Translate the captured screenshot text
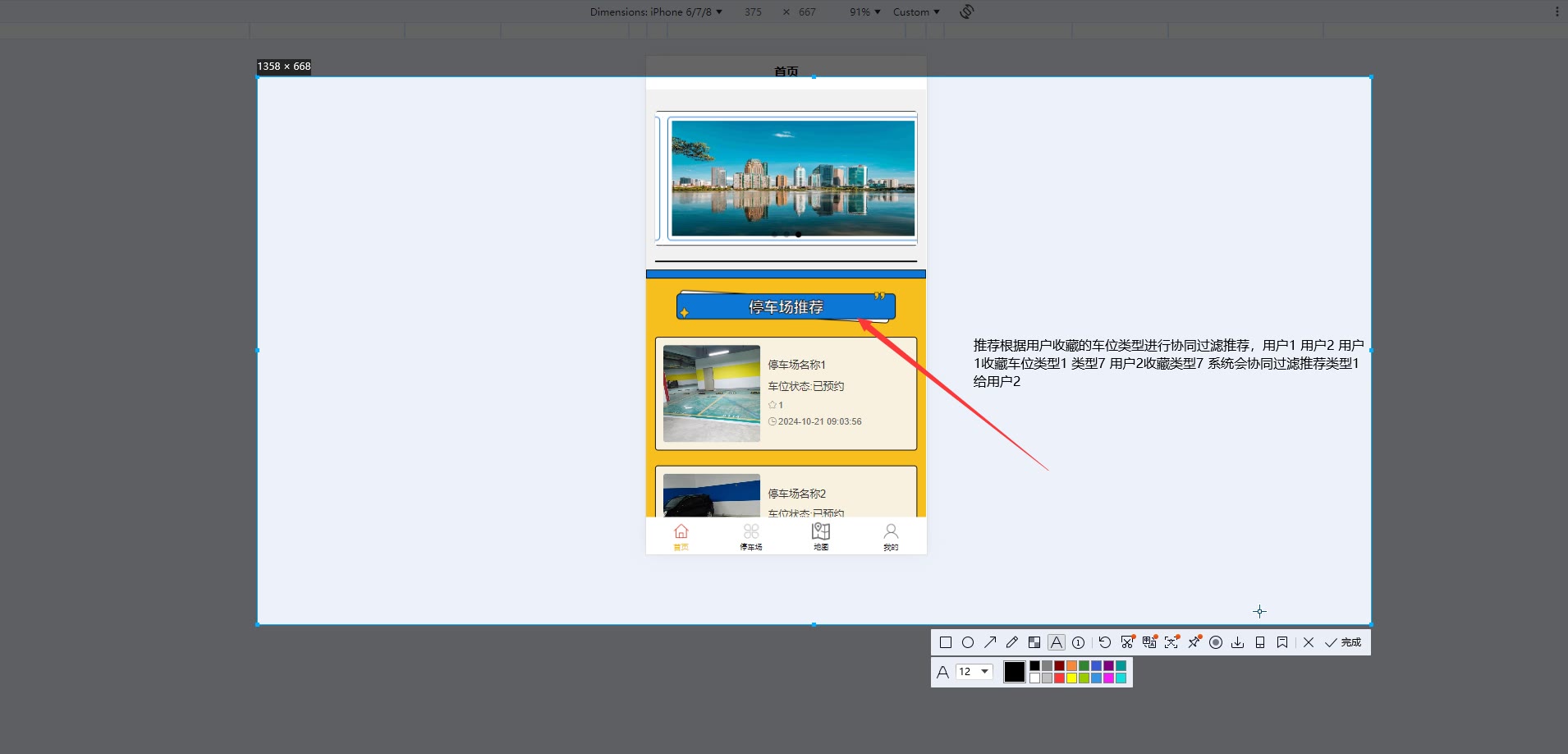 click(1149, 642)
